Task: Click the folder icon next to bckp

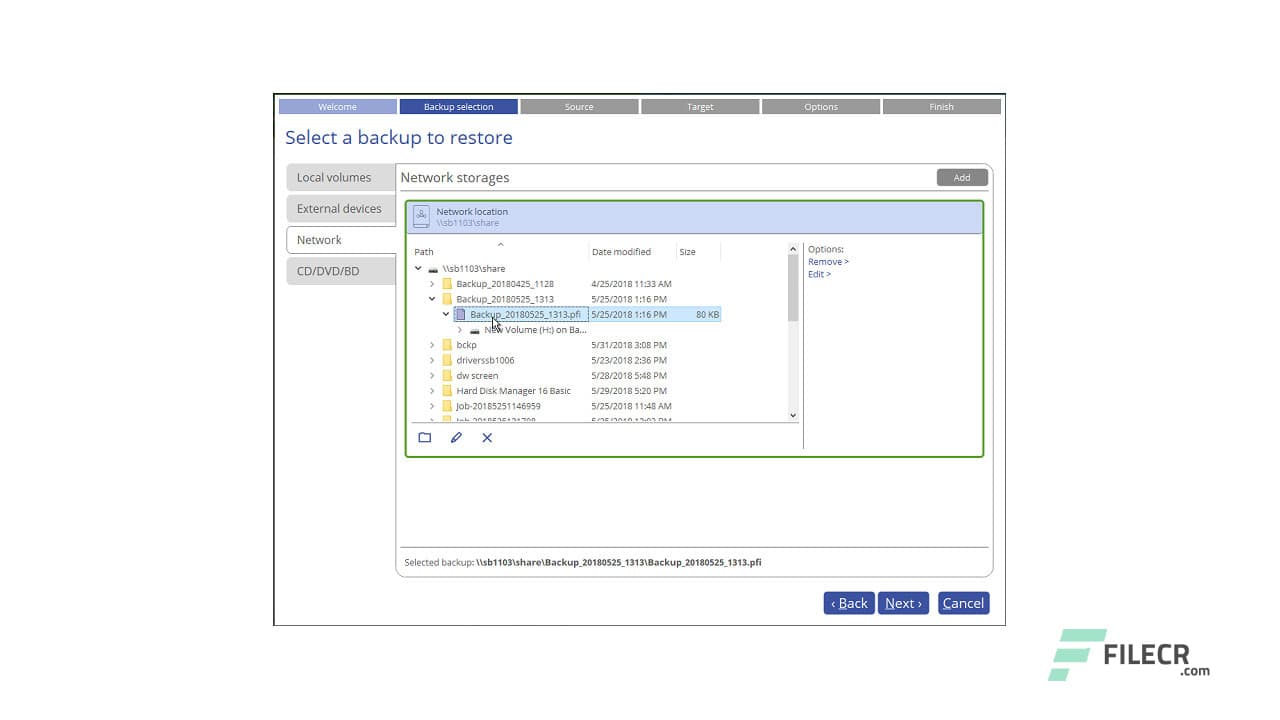Action: [x=446, y=344]
